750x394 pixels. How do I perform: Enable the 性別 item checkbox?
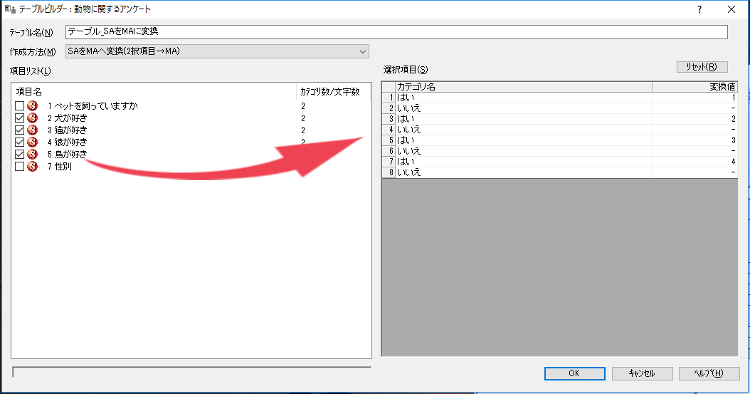pos(19,166)
